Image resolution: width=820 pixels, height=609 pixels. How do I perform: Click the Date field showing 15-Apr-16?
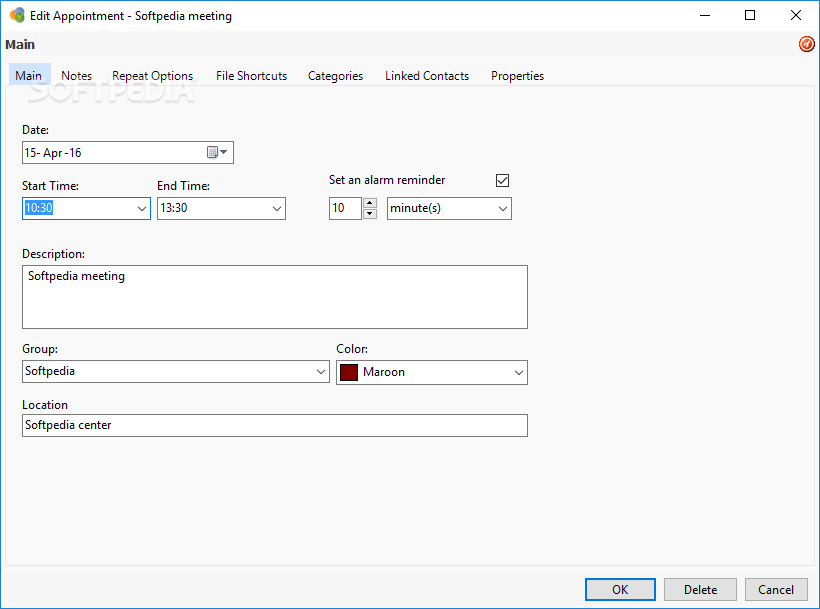[128, 153]
